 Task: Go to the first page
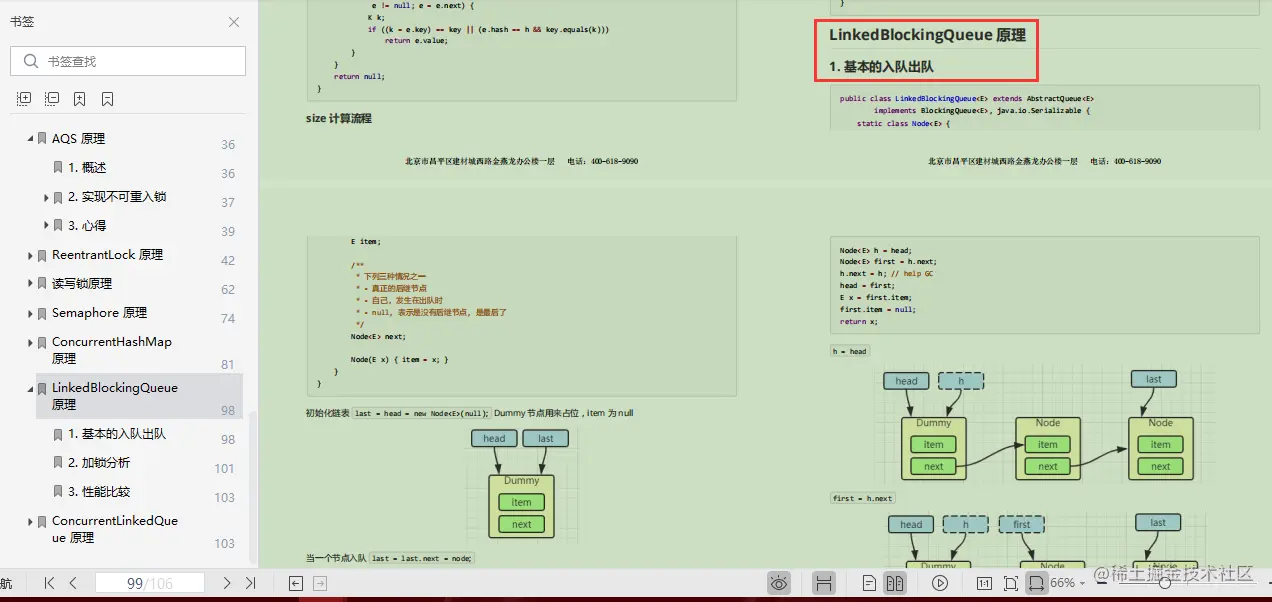[x=49, y=583]
